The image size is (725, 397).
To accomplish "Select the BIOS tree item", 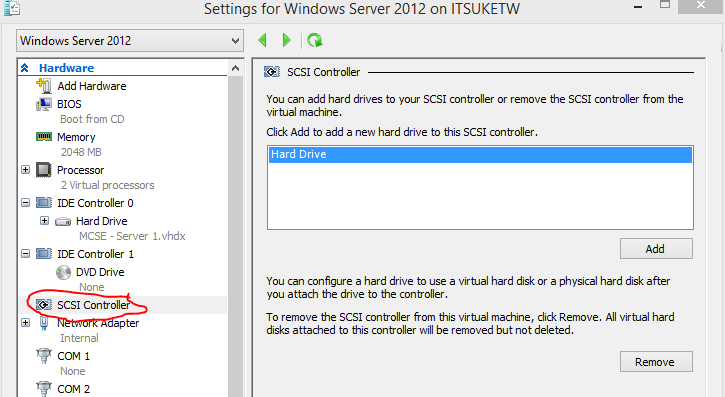I will click(x=69, y=104).
